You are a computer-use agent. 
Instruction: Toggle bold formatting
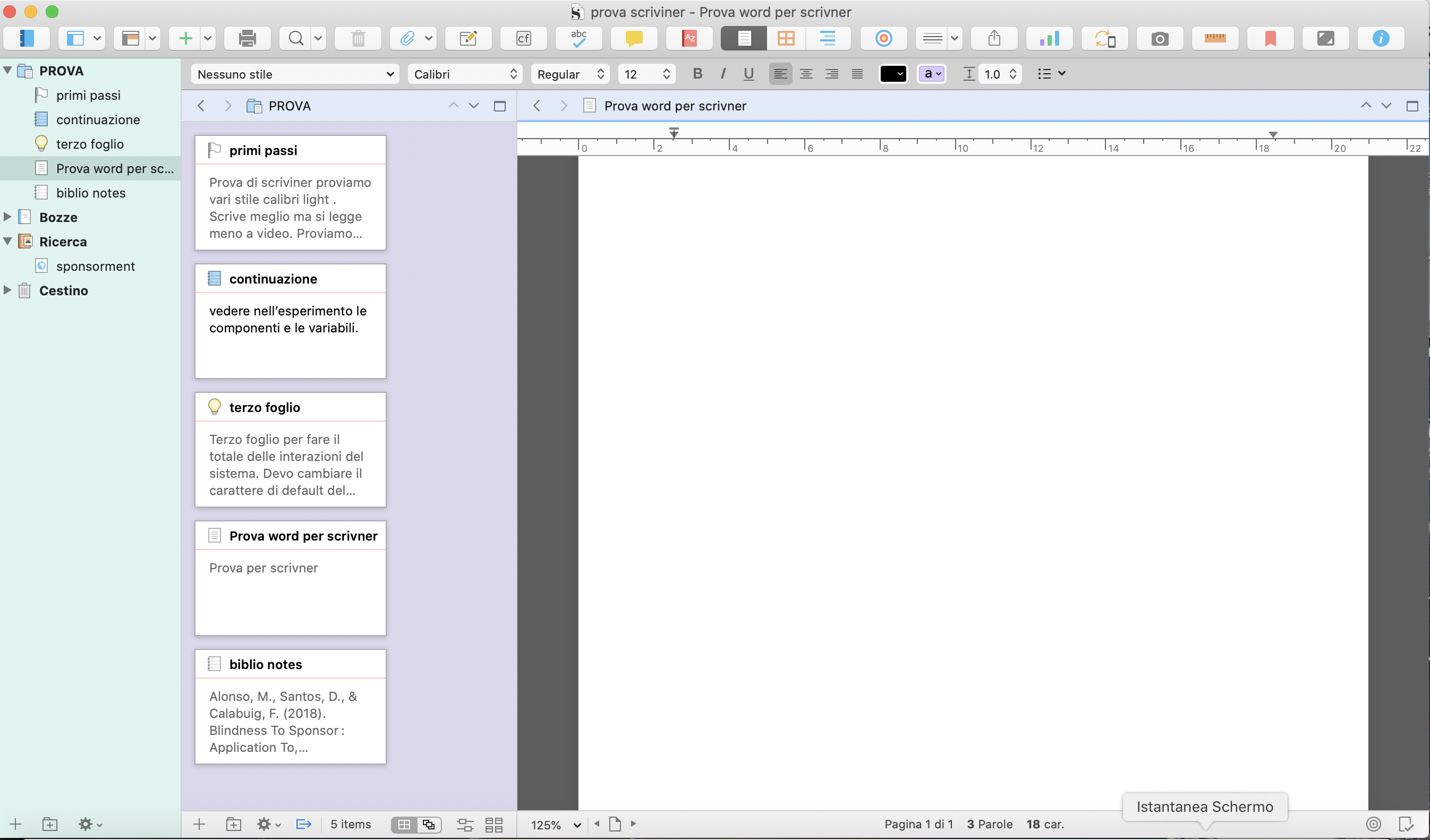click(697, 74)
